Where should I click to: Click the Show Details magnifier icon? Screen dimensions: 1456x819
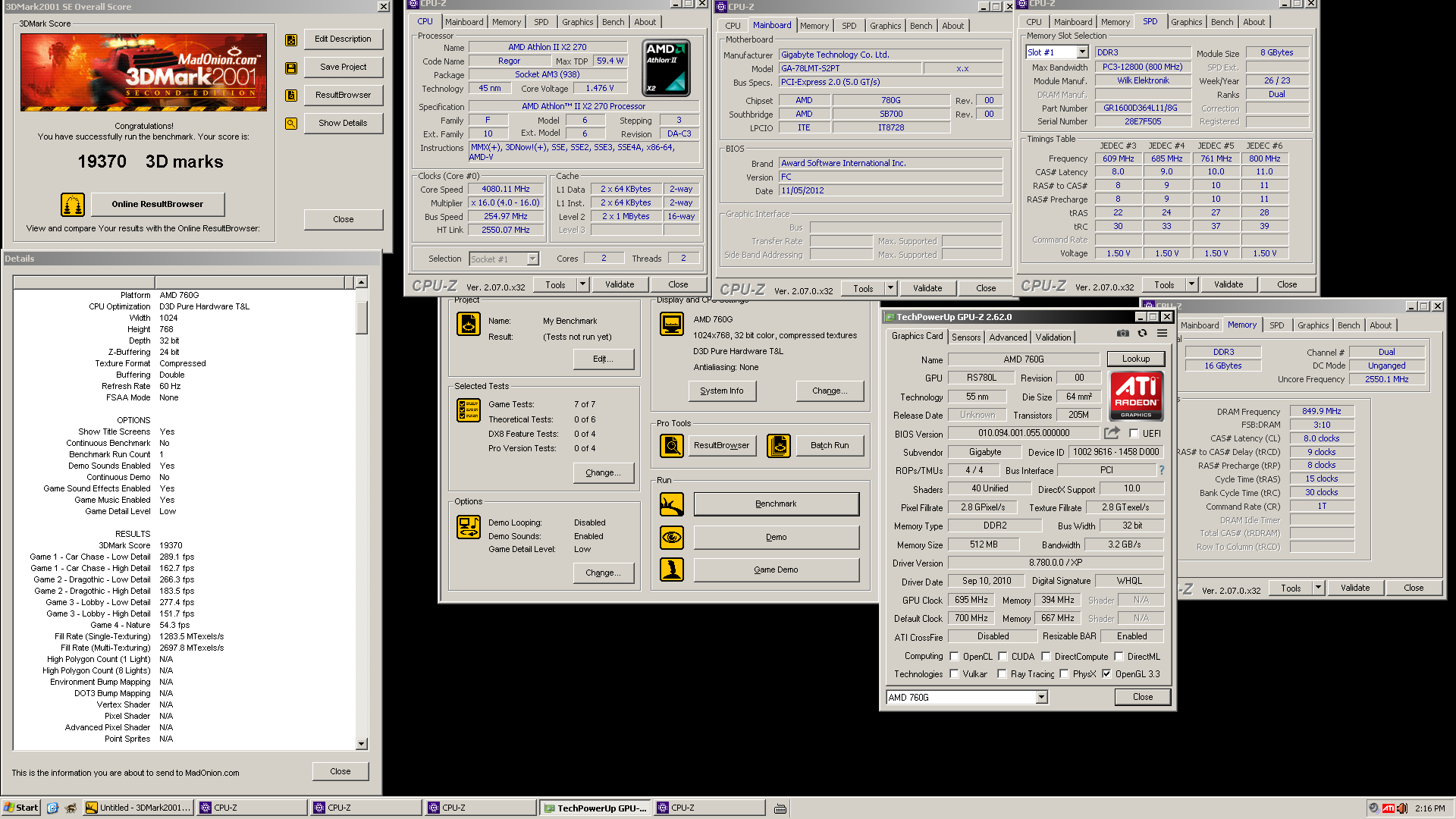[x=291, y=124]
